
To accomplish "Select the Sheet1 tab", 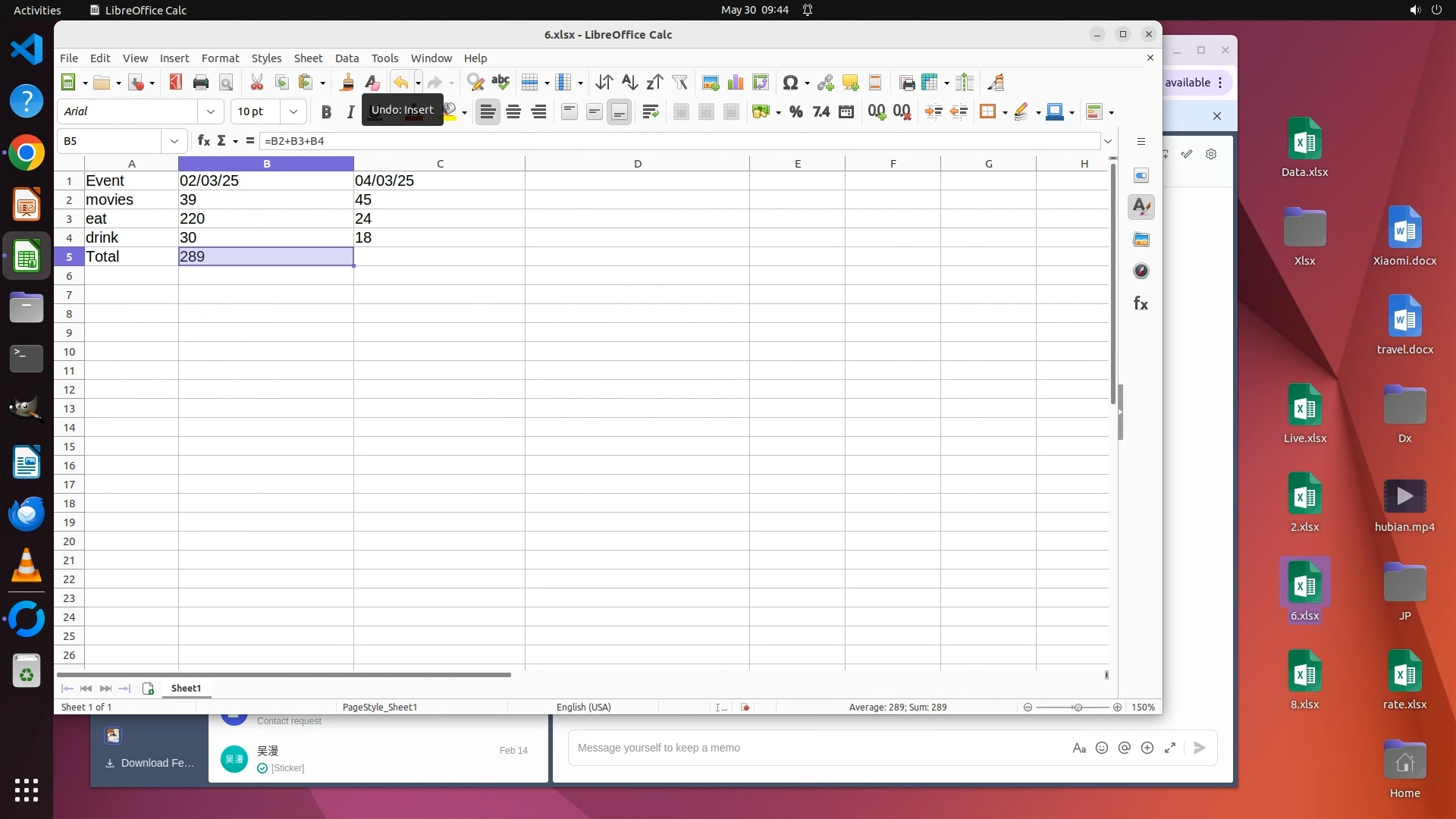I will coord(186,689).
